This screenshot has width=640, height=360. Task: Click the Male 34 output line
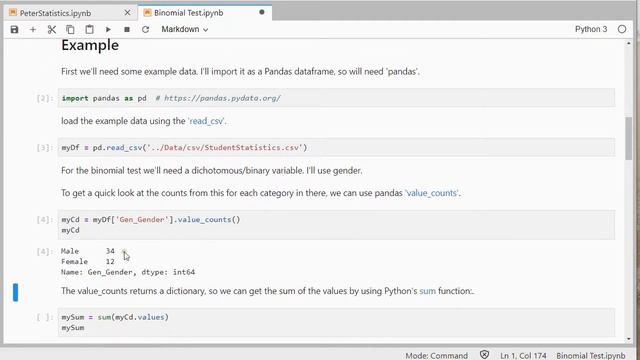coord(88,251)
